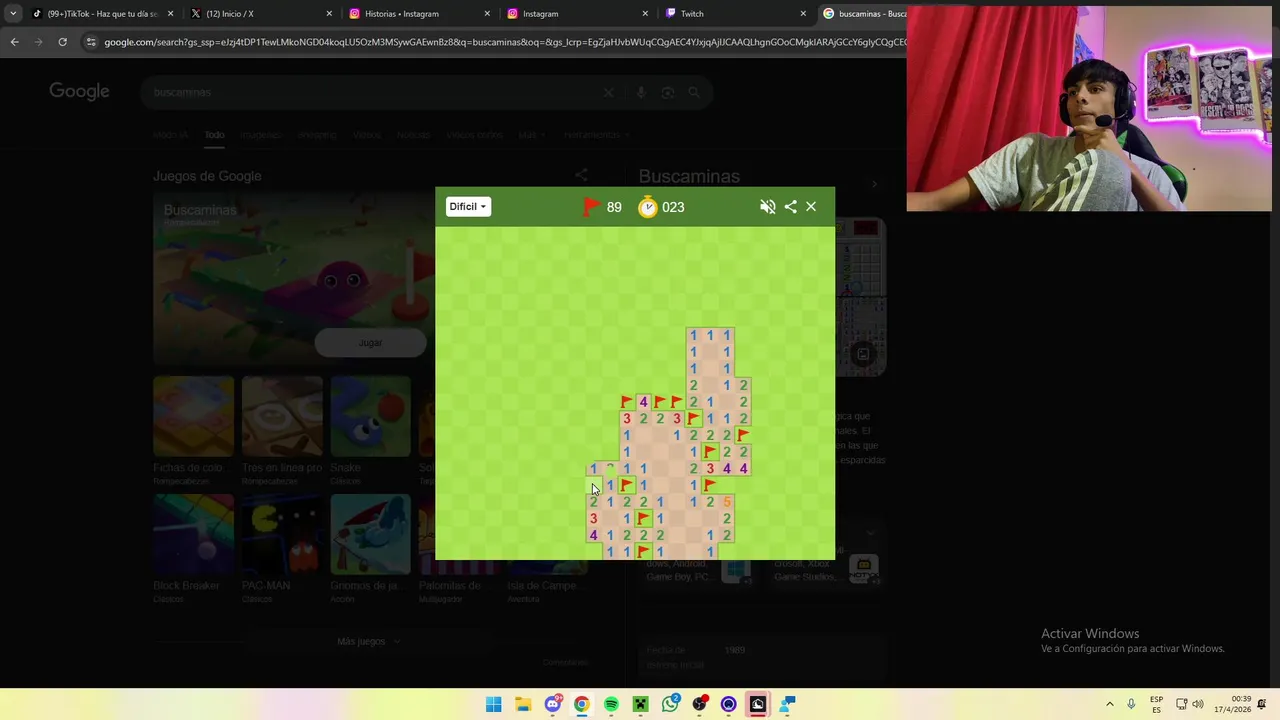
Task: Open the Fichas de colo... game thumbnail
Action: pyautogui.click(x=193, y=416)
